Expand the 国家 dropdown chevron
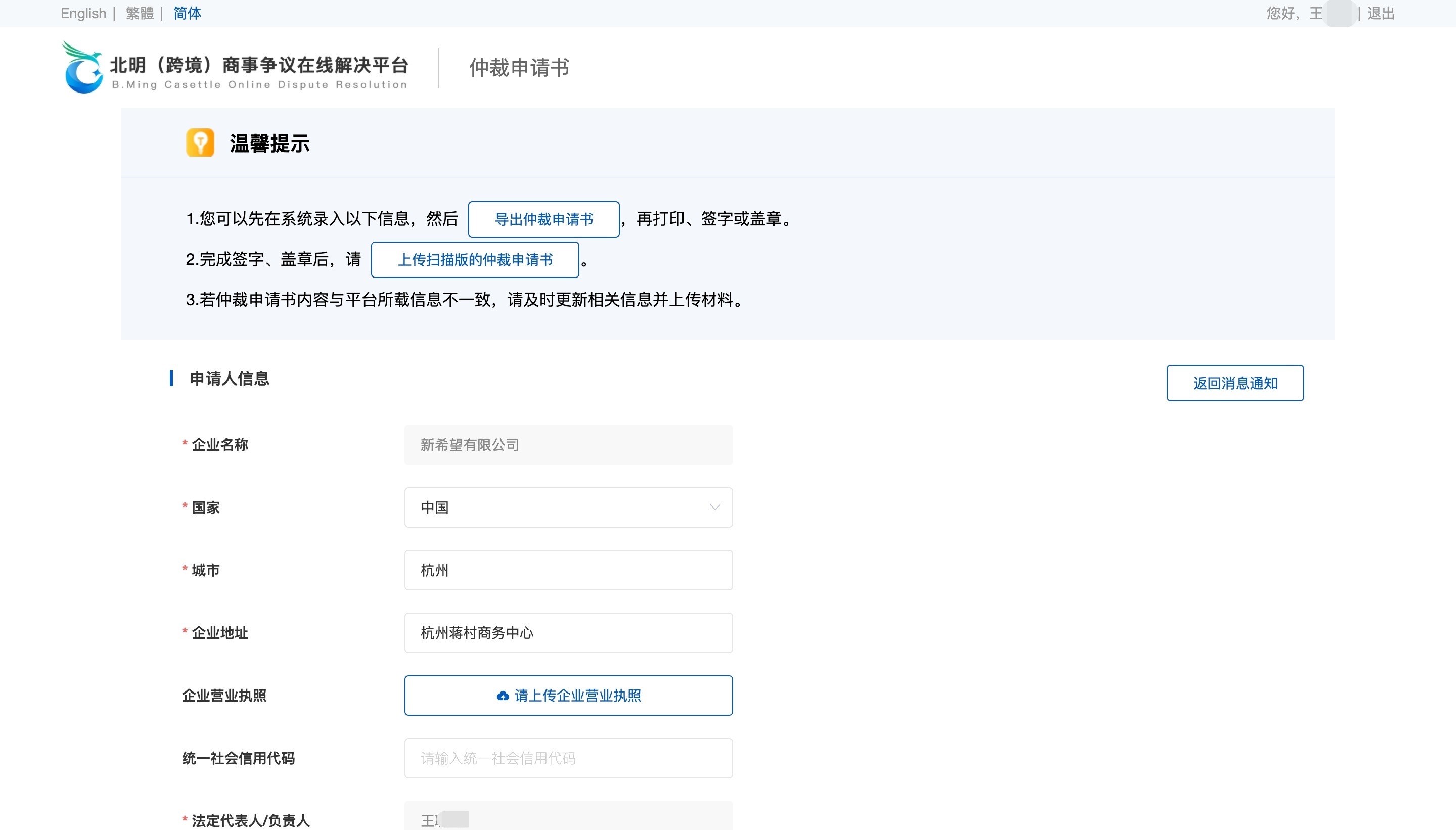1456x830 pixels. 714,508
